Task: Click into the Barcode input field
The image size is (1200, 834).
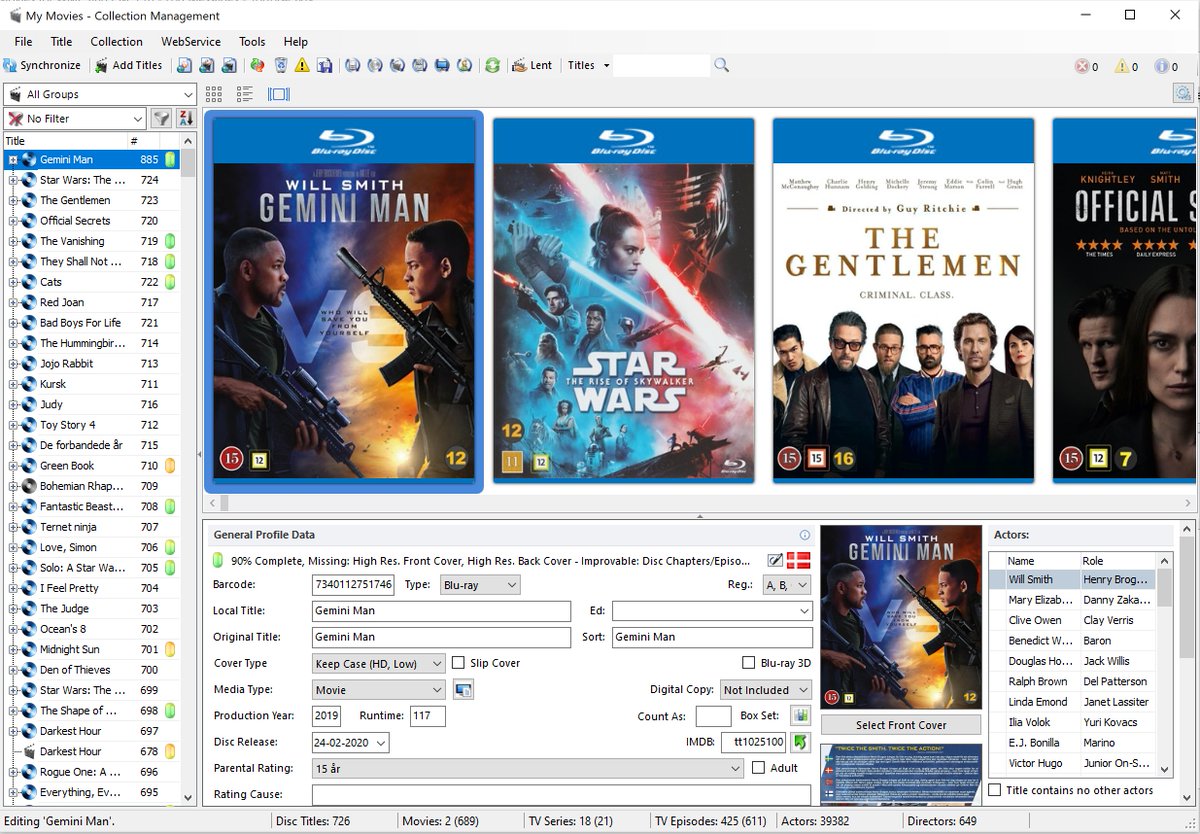Action: pyautogui.click(x=354, y=584)
